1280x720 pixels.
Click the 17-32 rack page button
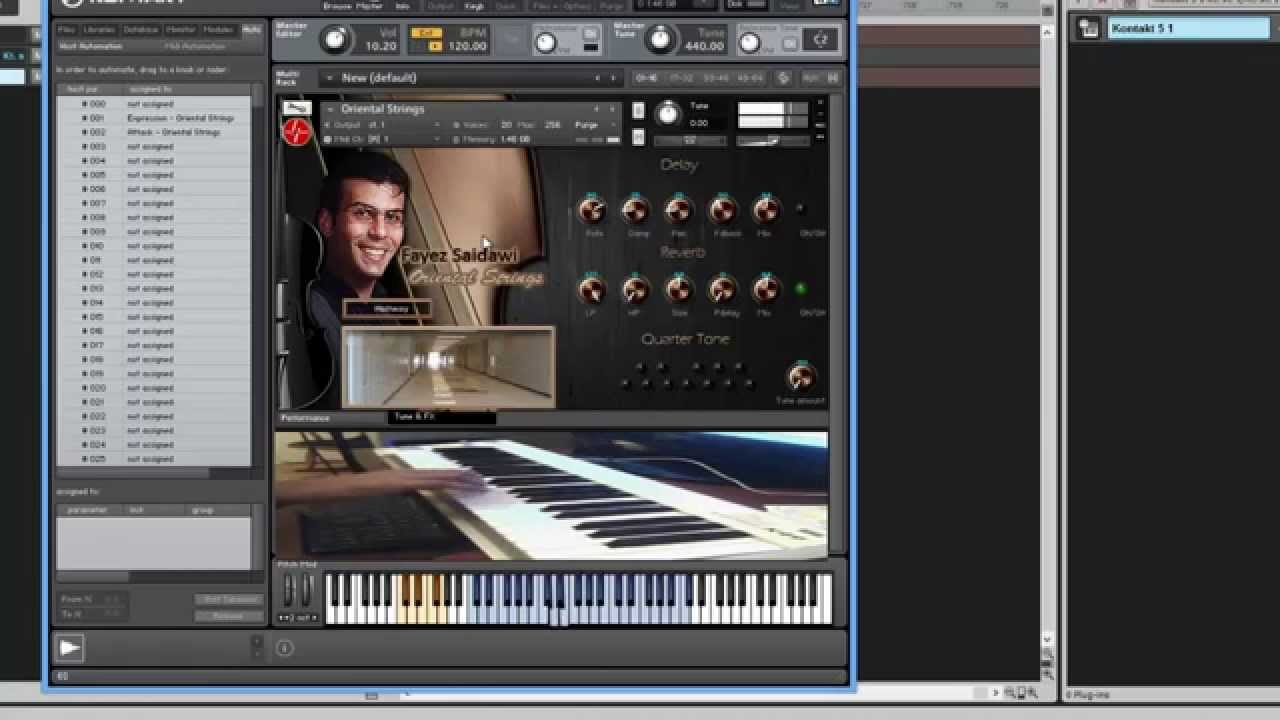[x=681, y=78]
